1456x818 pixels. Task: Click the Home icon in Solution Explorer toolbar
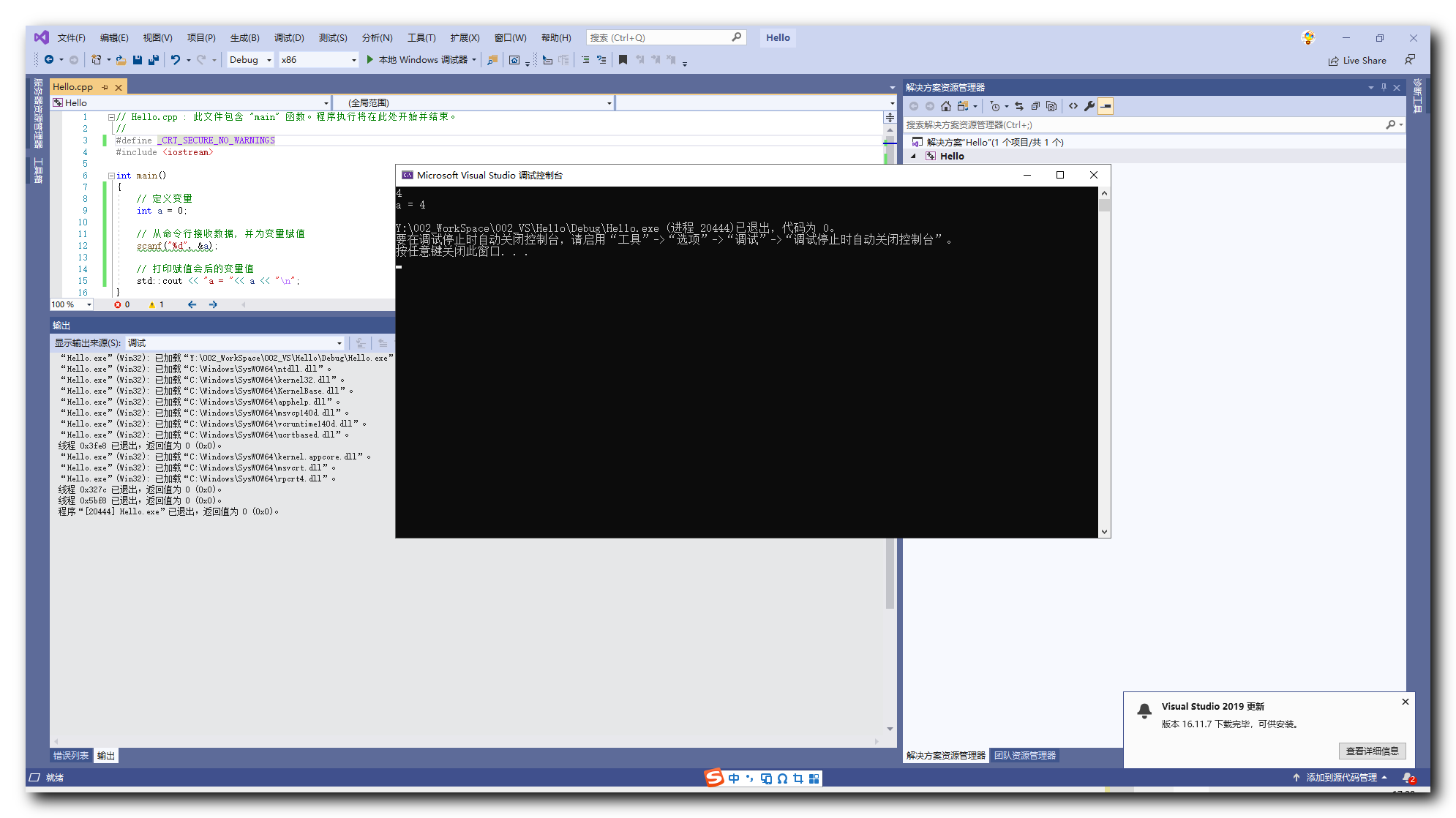[x=946, y=106]
